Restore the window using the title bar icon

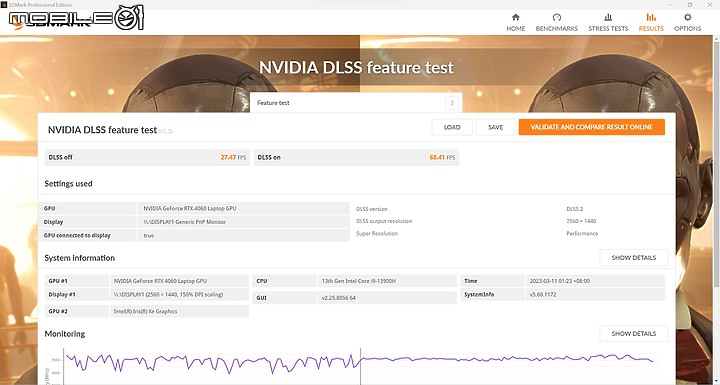[x=690, y=4]
